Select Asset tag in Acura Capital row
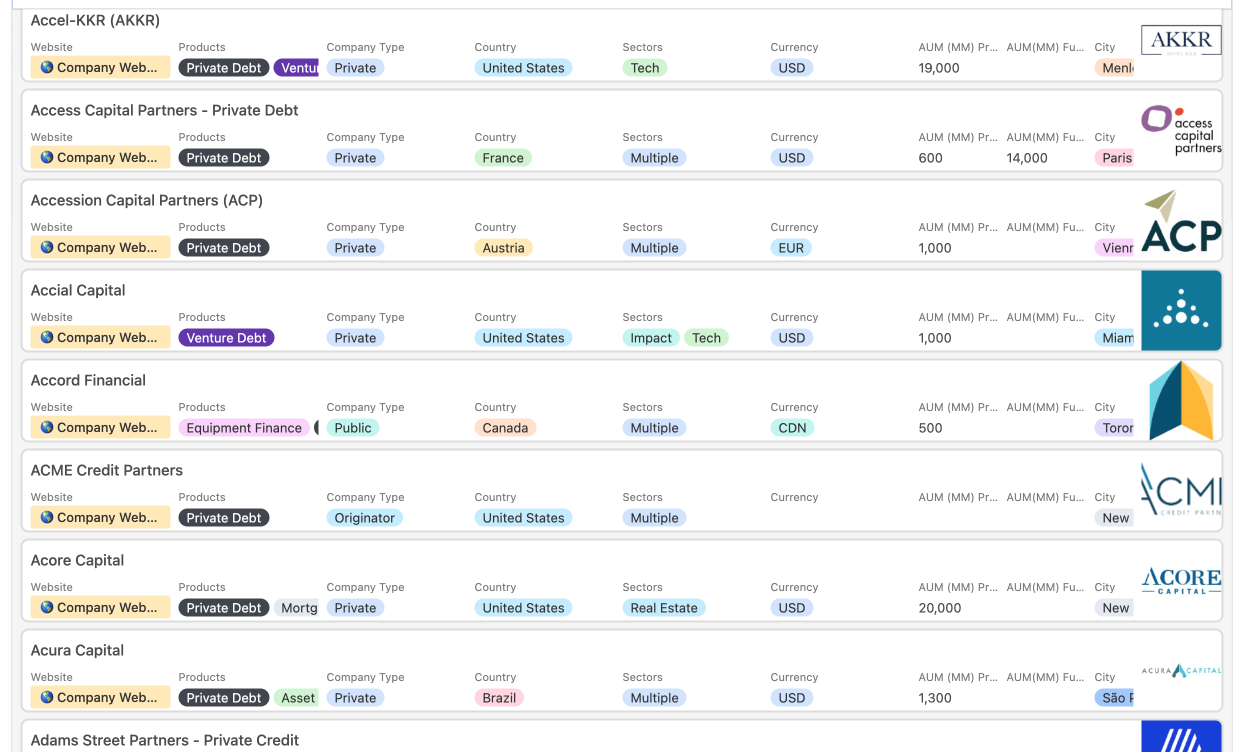Screen dimensions: 1252x752 coord(297,698)
